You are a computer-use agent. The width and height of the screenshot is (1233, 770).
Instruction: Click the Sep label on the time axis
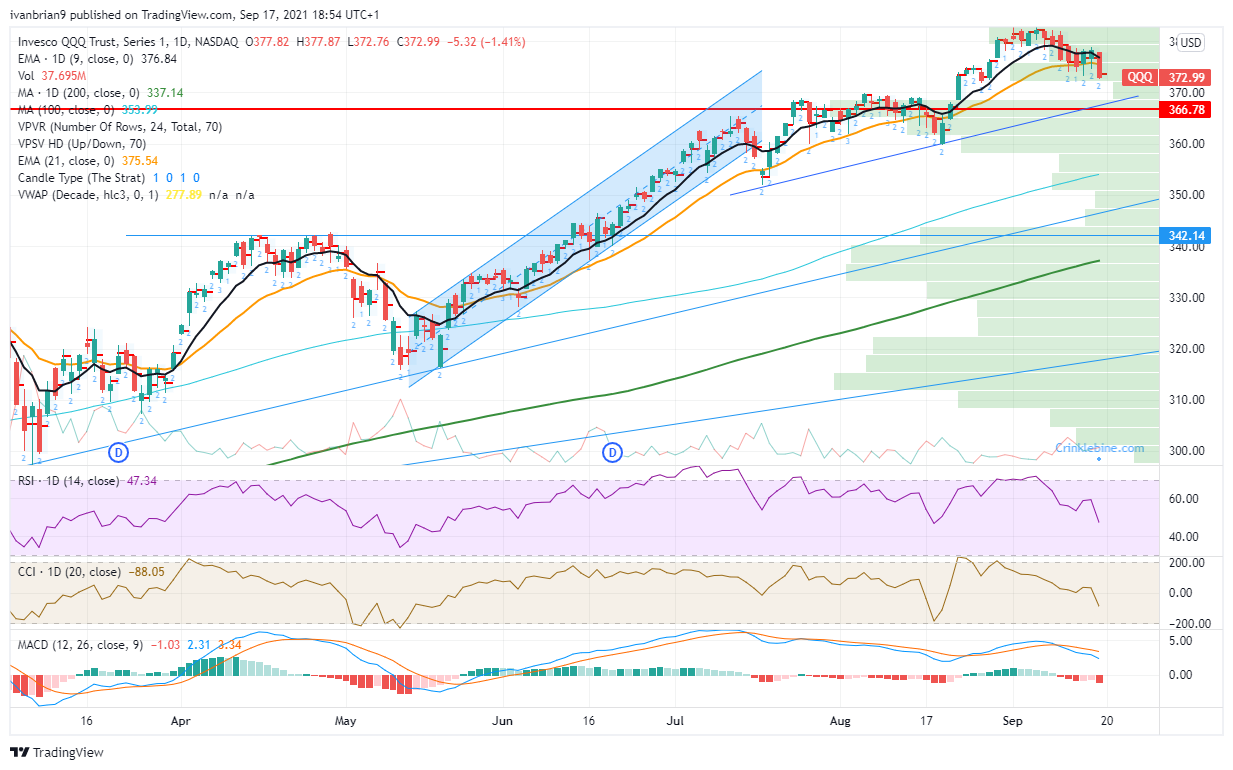click(1011, 720)
